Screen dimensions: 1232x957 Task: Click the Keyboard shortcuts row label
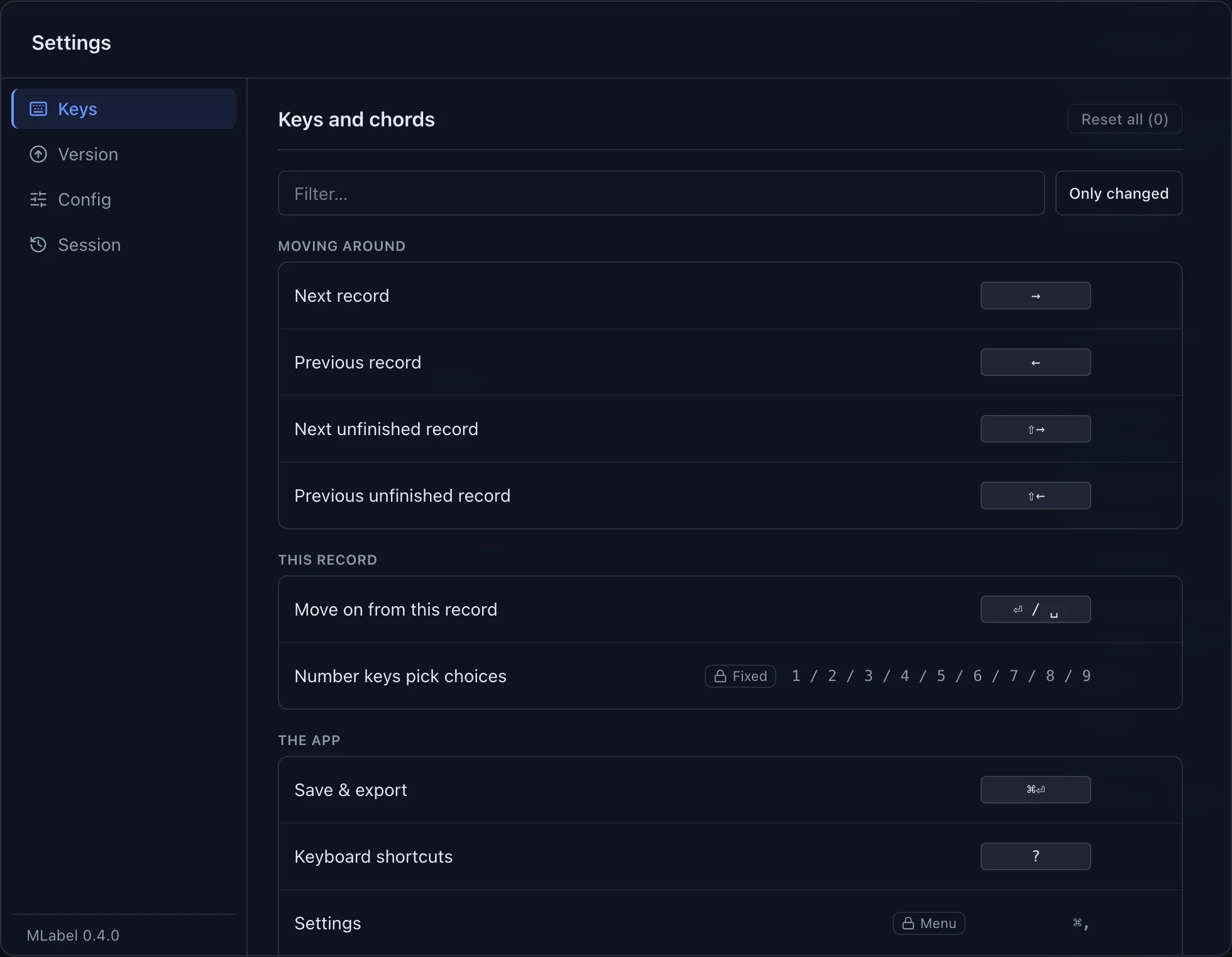[373, 856]
